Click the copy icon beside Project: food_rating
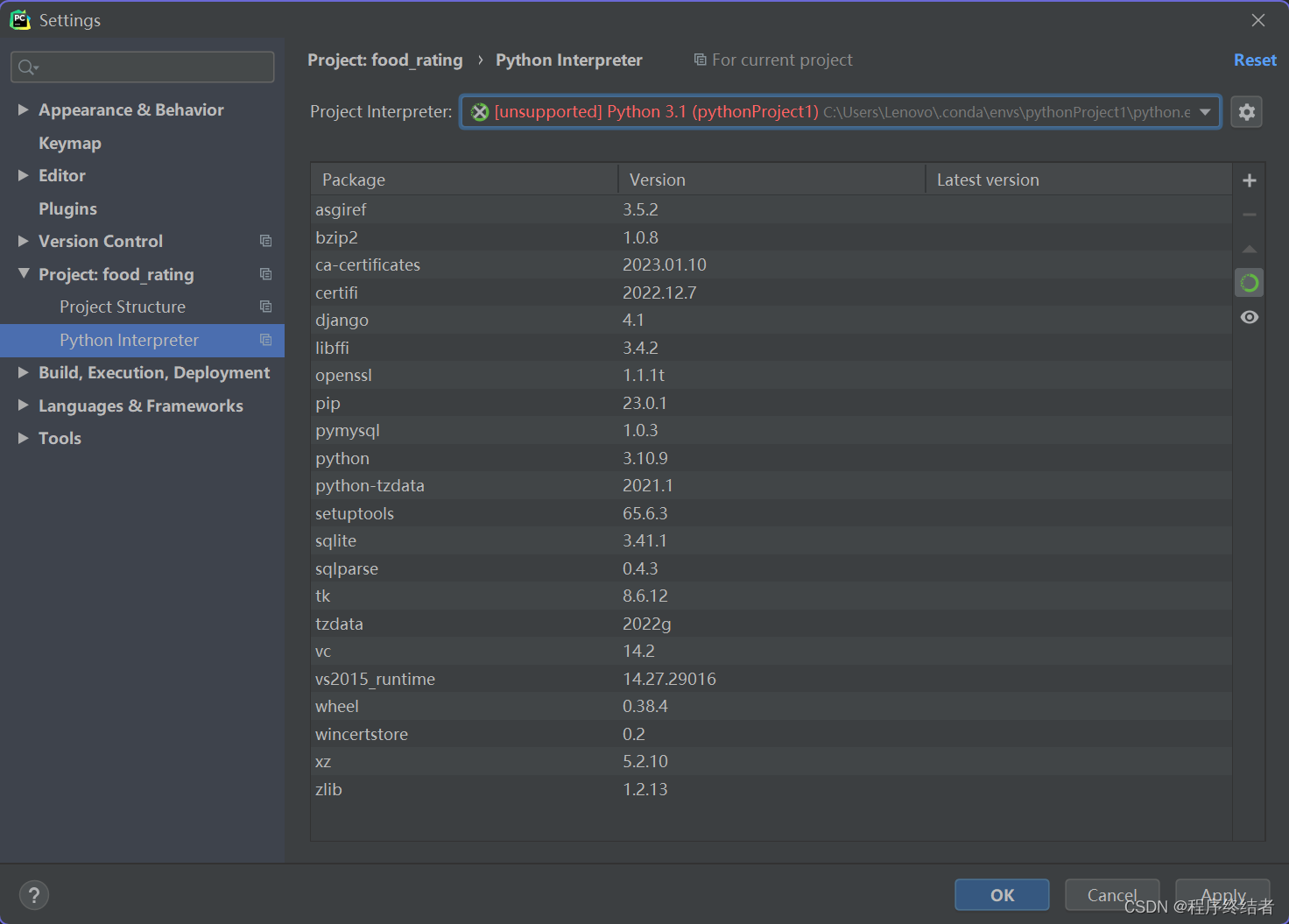 (x=265, y=274)
